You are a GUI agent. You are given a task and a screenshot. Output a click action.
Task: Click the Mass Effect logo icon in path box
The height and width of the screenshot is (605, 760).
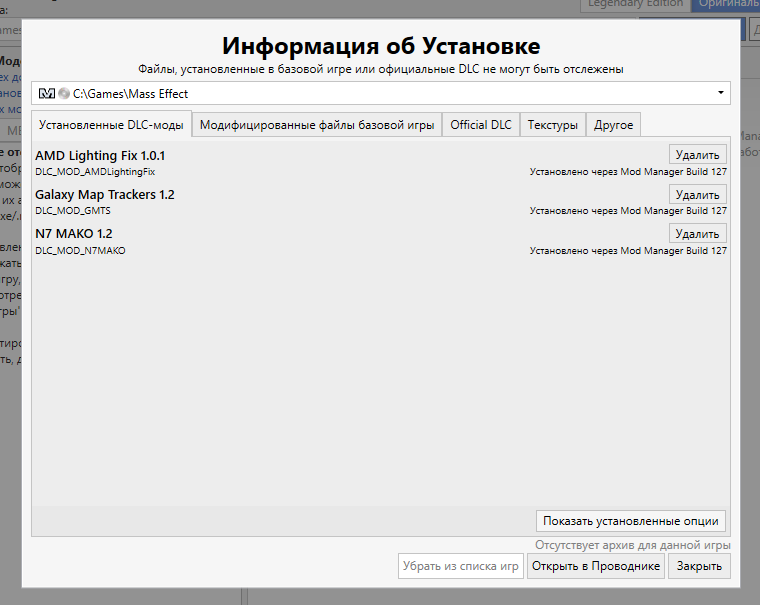(x=47, y=93)
